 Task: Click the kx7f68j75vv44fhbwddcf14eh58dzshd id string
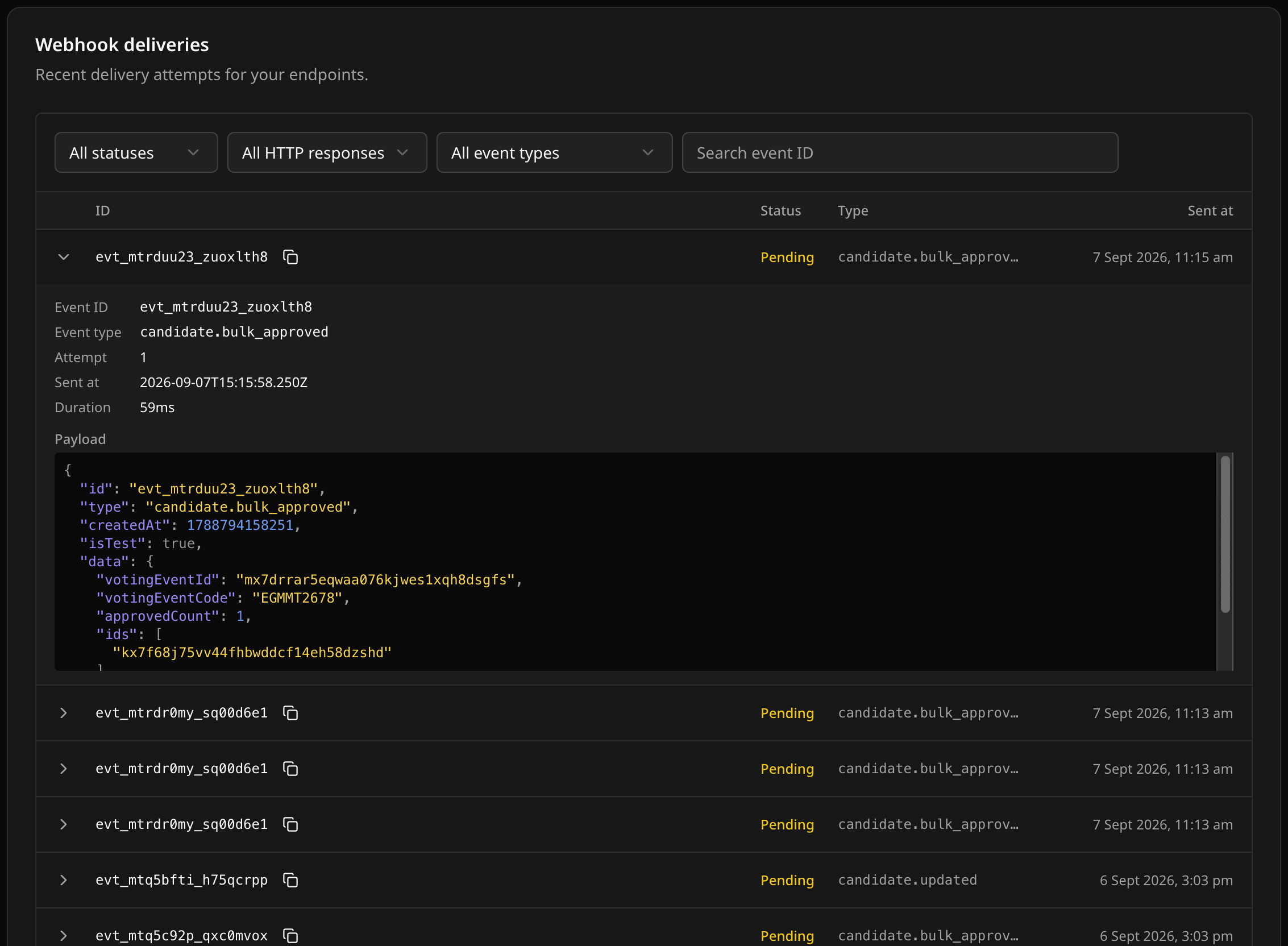252,652
